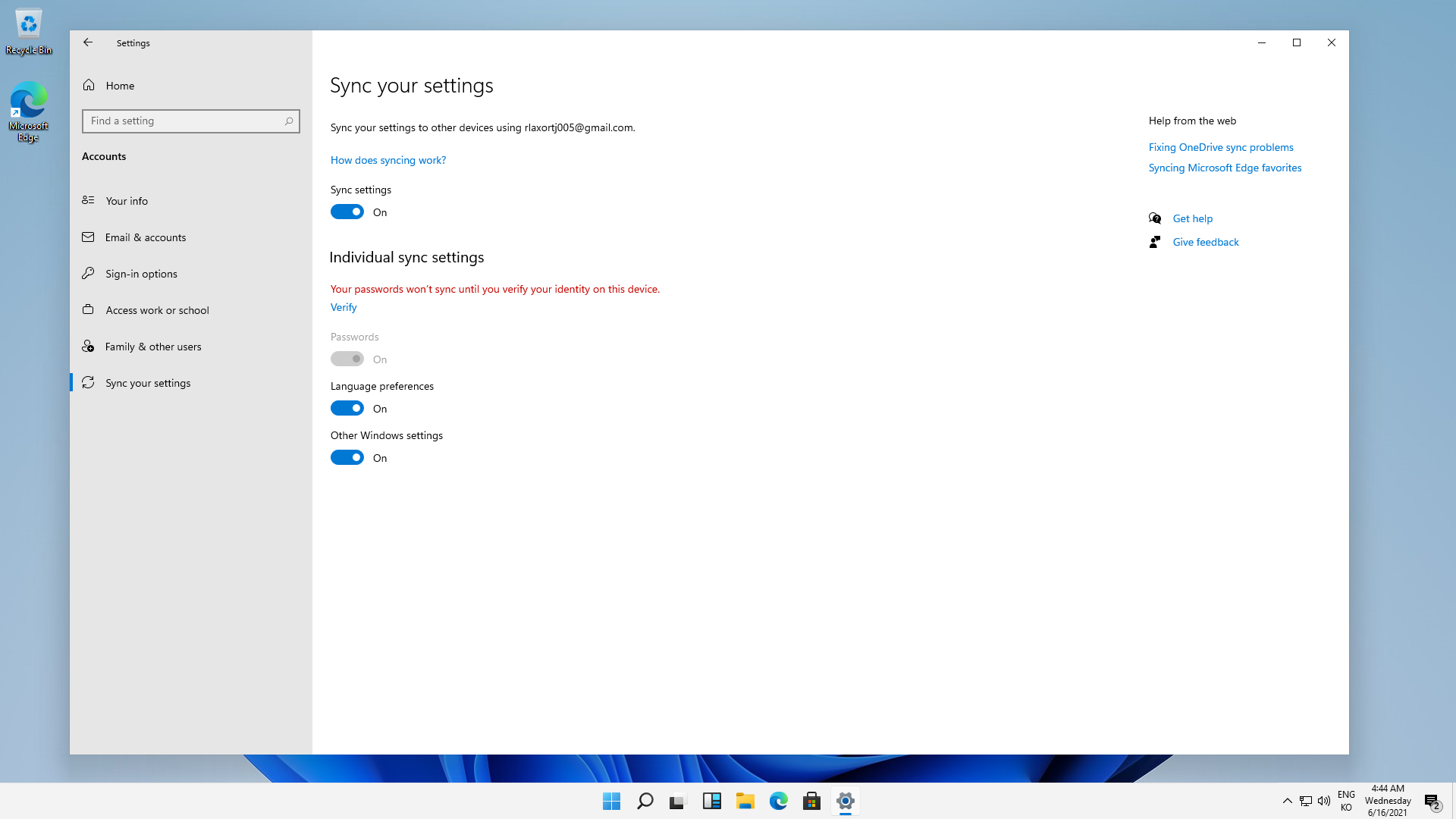Viewport: 1456px width, 819px height.
Task: Click the volume icon in system tray
Action: (1324, 801)
